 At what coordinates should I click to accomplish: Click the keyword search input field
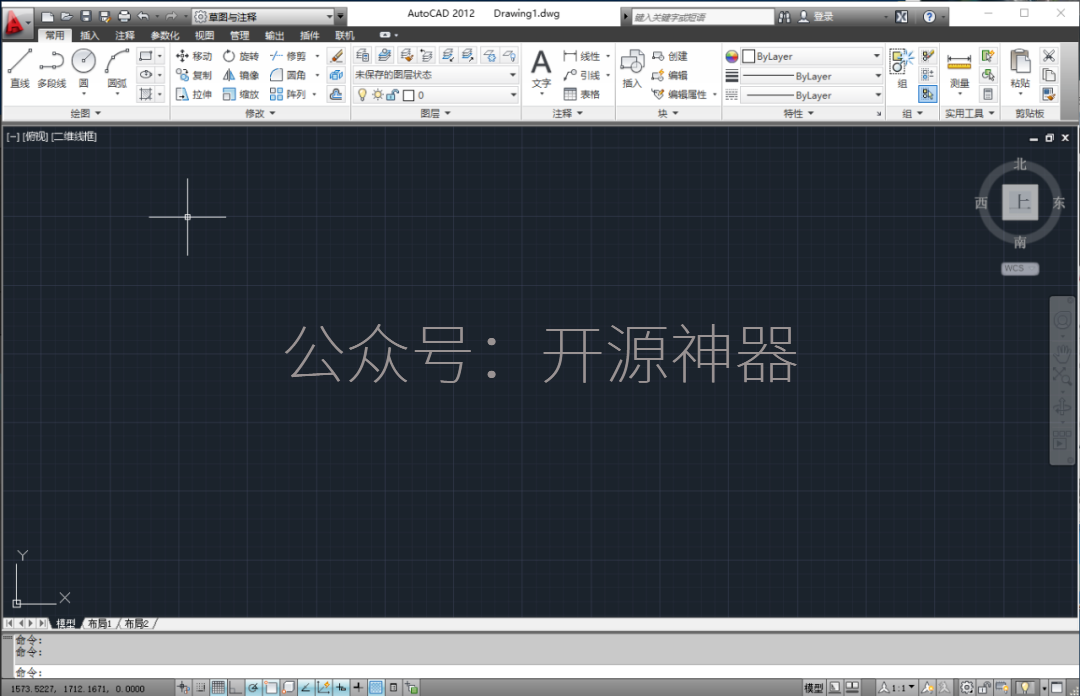[702, 17]
